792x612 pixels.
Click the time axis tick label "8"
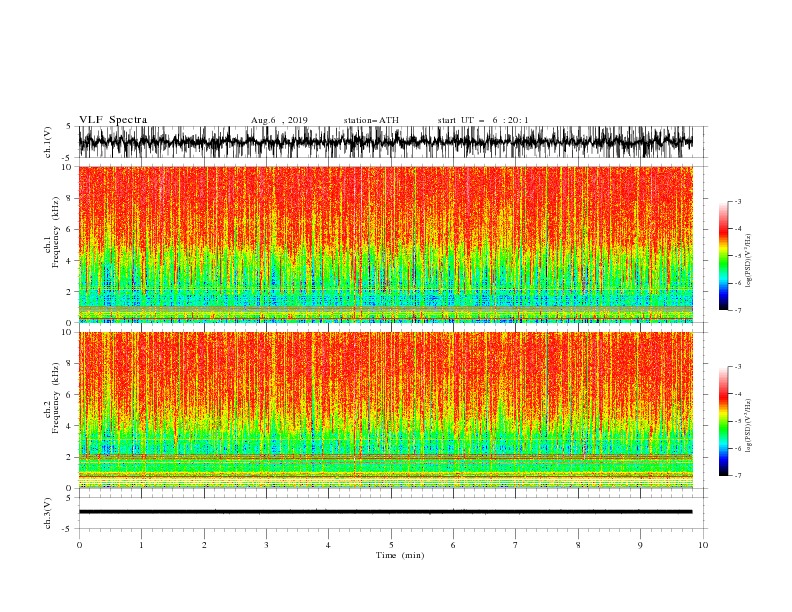pos(578,545)
